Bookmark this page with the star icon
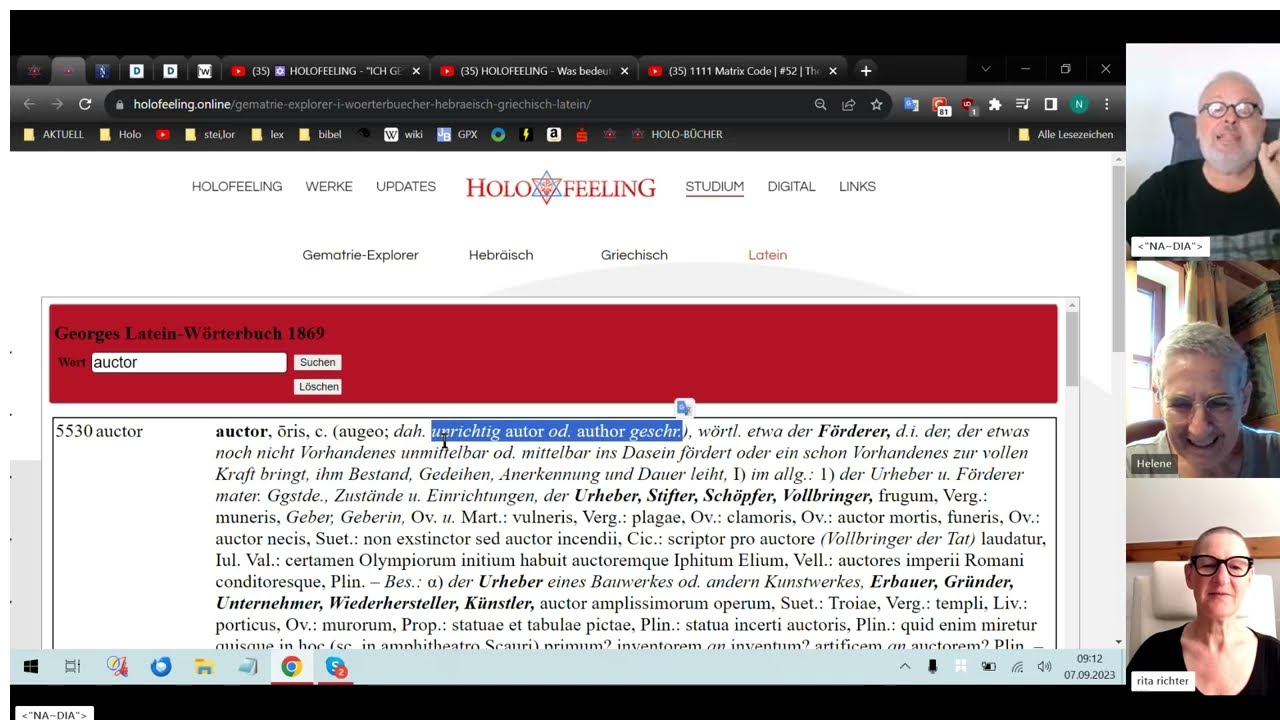 coord(876,104)
